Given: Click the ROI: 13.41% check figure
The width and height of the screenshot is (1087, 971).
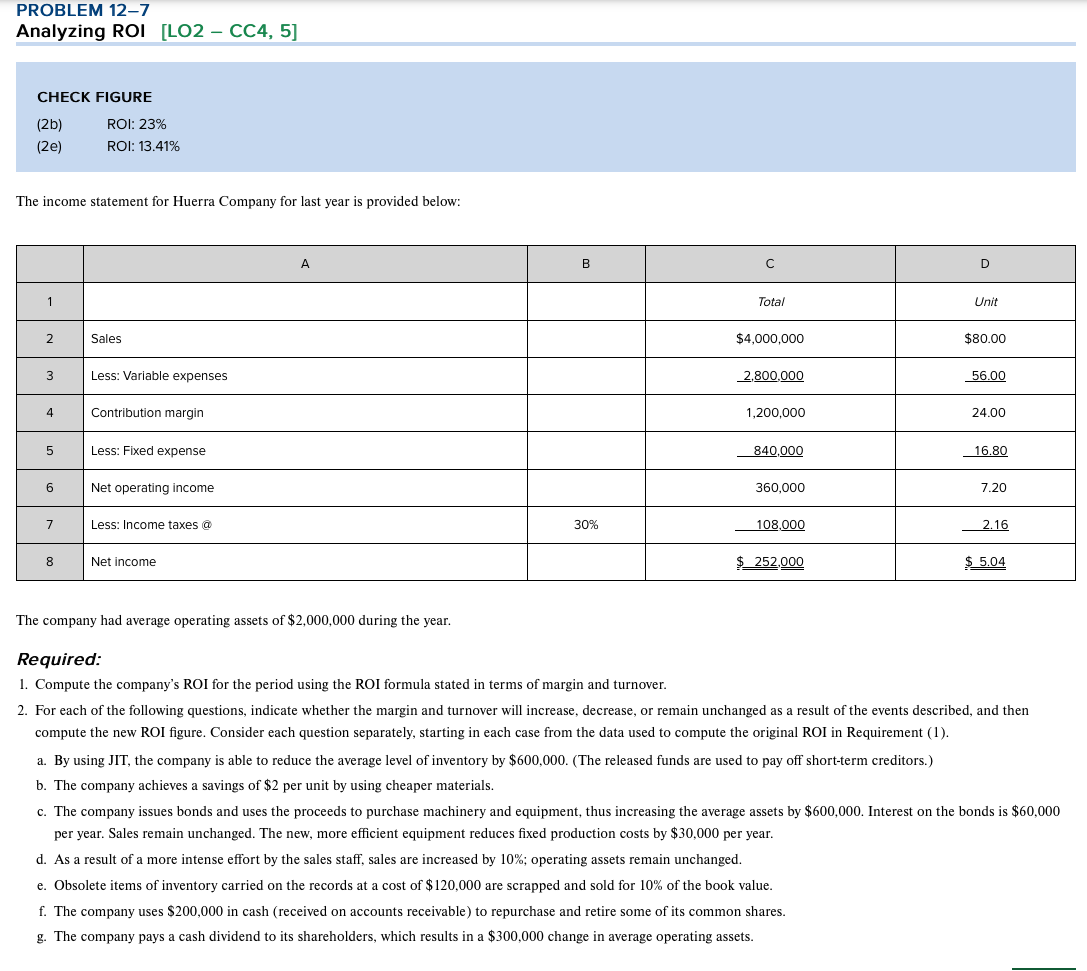Looking at the screenshot, I should click(x=143, y=146).
